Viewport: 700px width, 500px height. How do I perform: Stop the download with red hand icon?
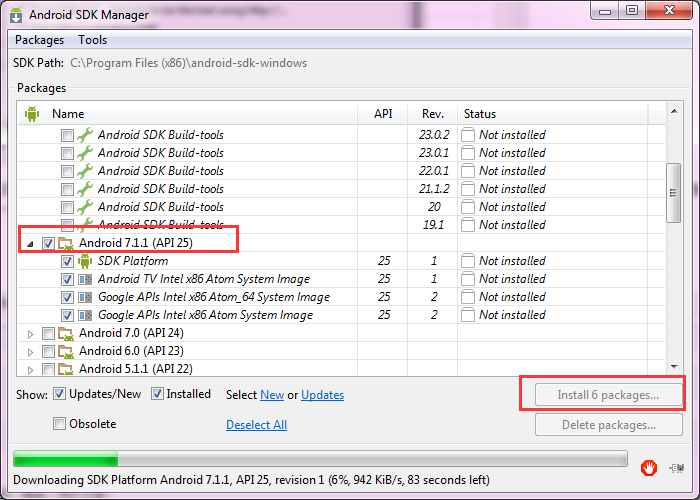click(x=649, y=468)
